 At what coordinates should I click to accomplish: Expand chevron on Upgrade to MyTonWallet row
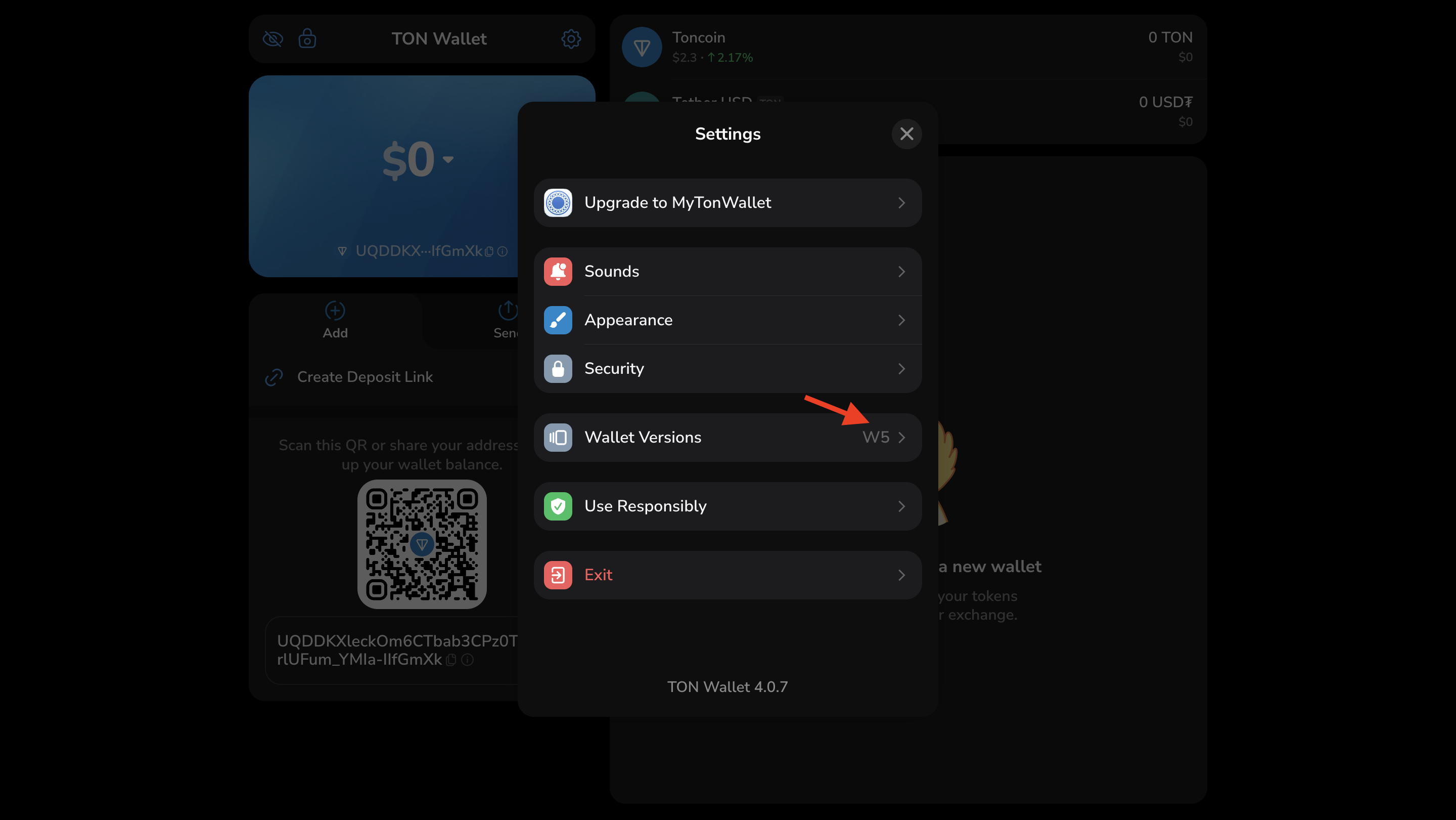pyautogui.click(x=901, y=202)
